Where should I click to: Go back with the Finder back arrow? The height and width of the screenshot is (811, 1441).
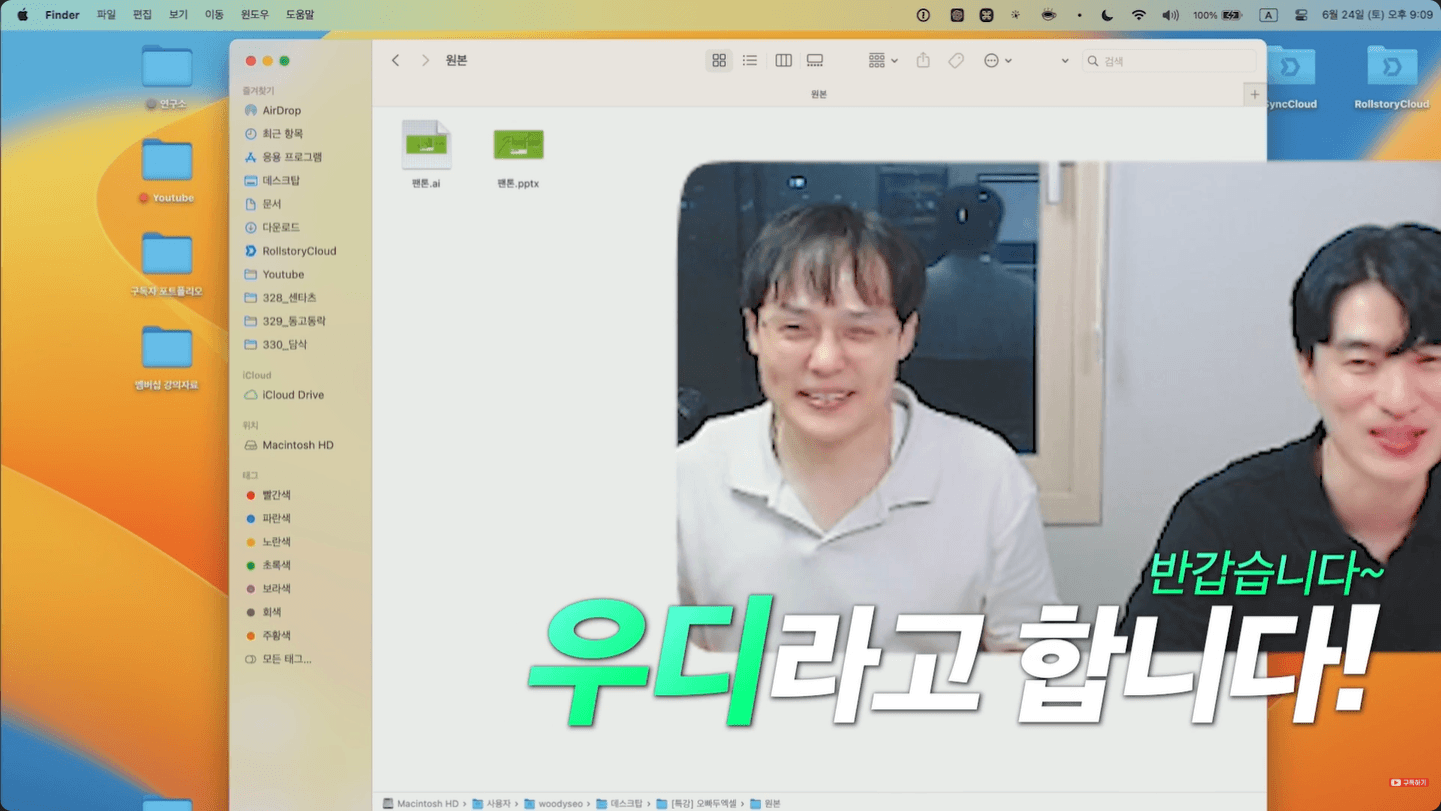pyautogui.click(x=396, y=61)
